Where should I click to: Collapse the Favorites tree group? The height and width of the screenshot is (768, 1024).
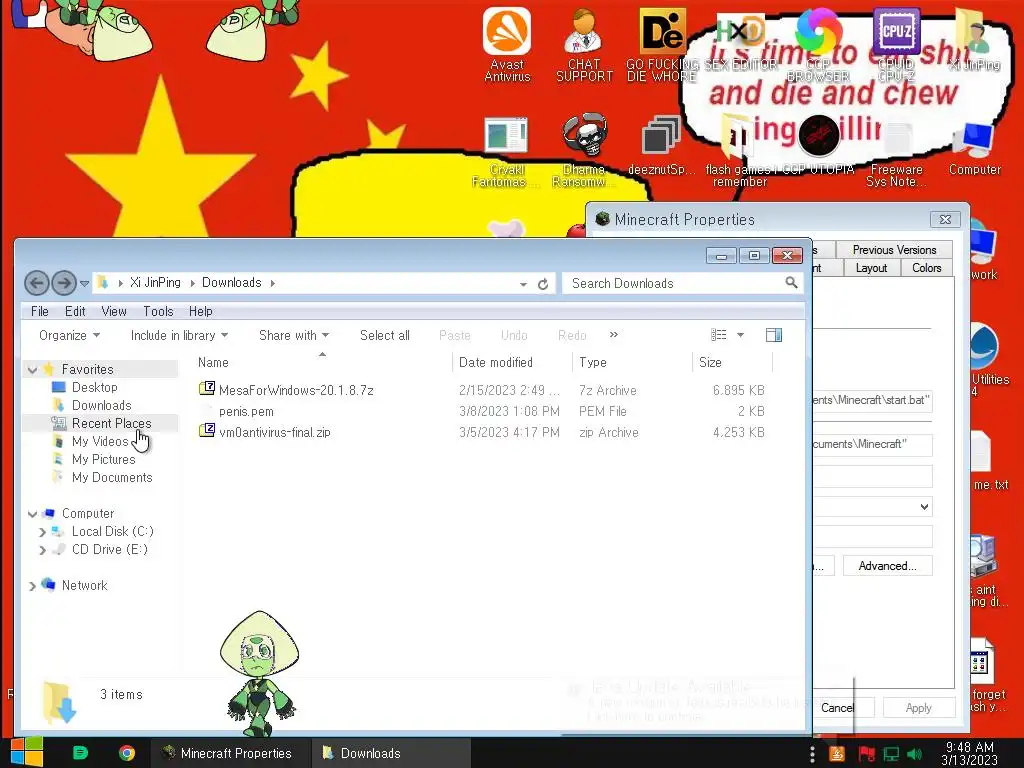(x=32, y=370)
